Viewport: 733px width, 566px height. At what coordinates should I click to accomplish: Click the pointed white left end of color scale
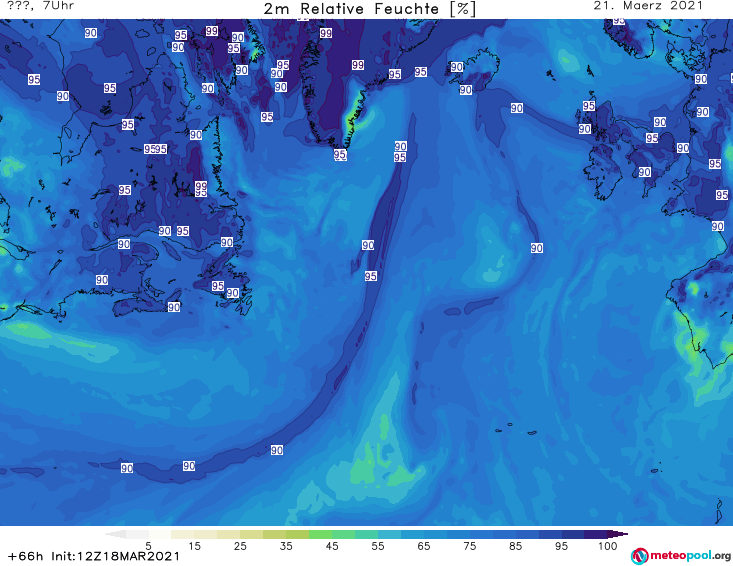[x=115, y=534]
